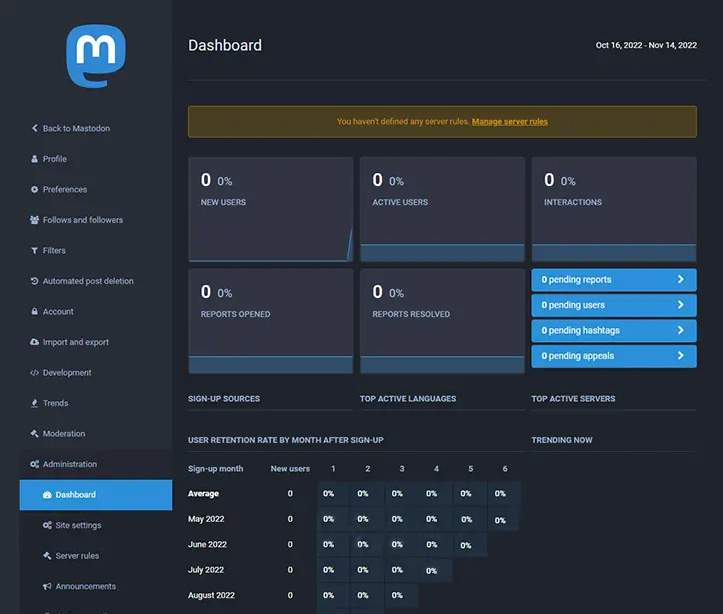The image size is (723, 614).
Task: Click the Mastodon elephant logo
Action: pyautogui.click(x=96, y=56)
